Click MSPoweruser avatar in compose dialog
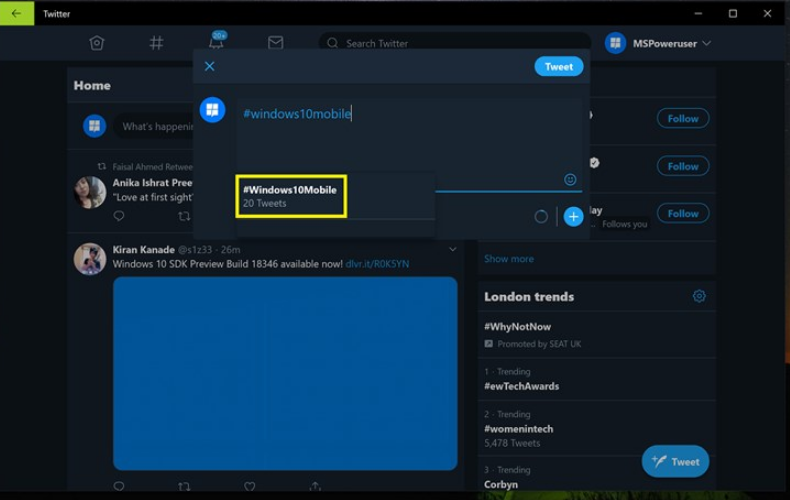Image resolution: width=790 pixels, height=500 pixels. (212, 110)
